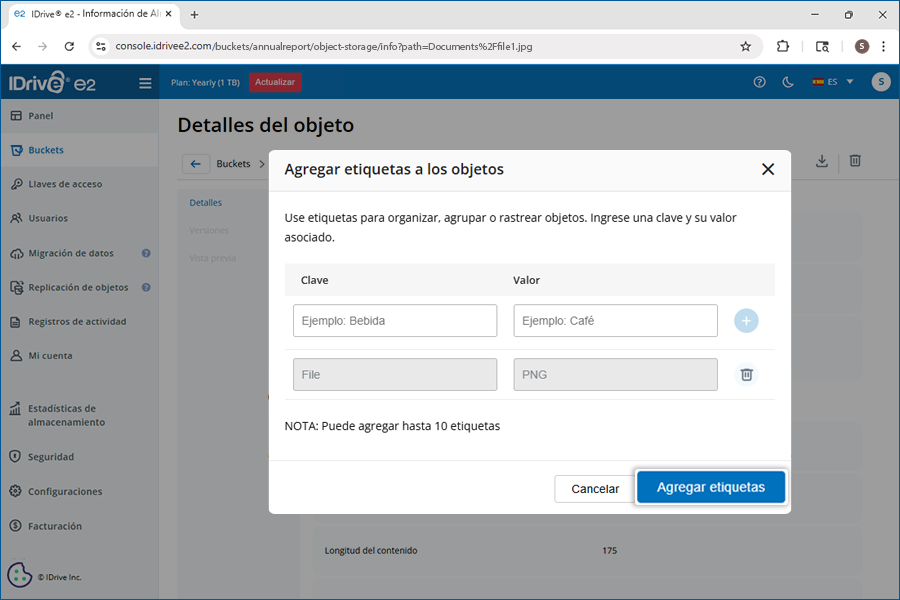Collapse the sidebar with the hamburger icon
This screenshot has height=600, width=900.
point(145,83)
